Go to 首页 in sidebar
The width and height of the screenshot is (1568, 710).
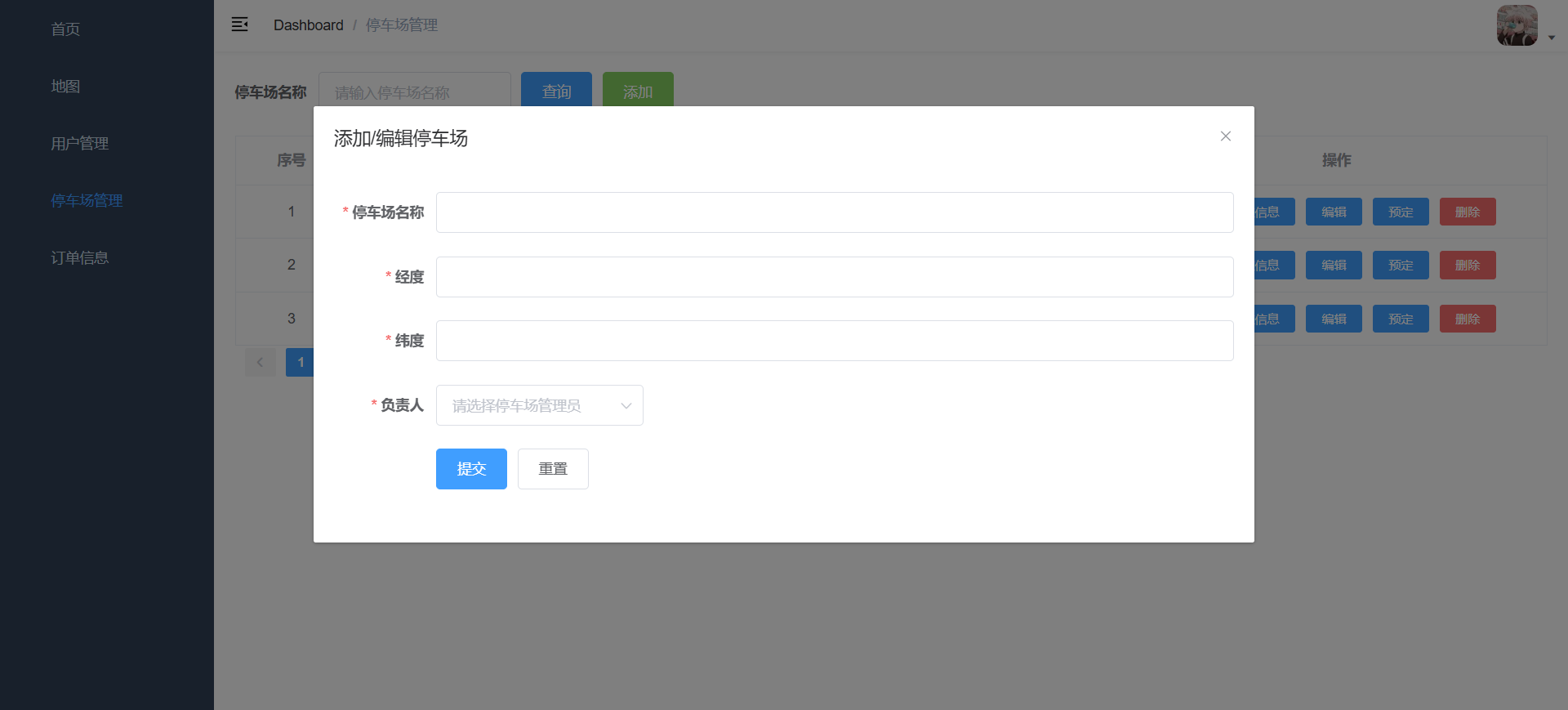point(65,29)
